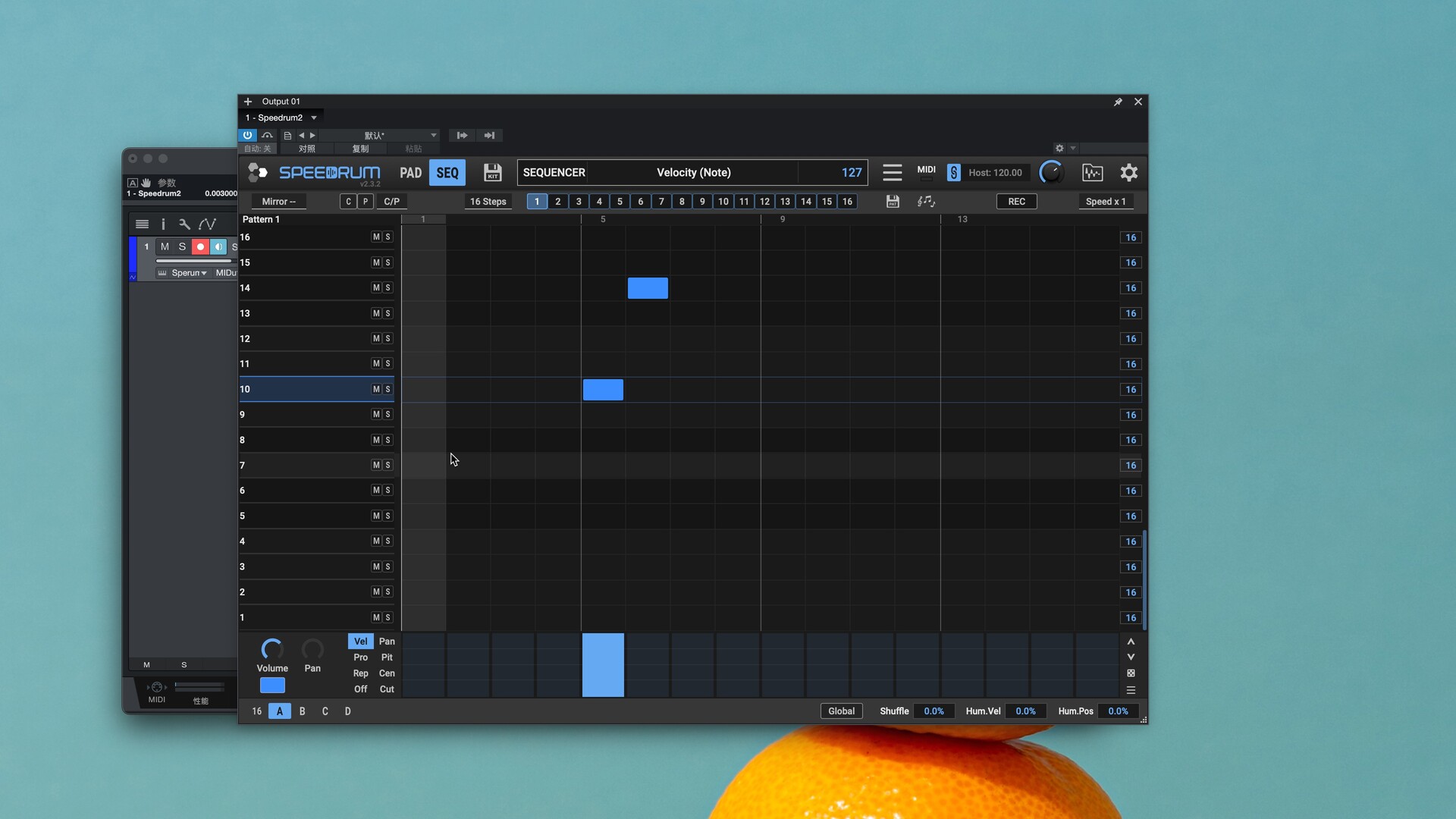The image size is (1456, 819).
Task: Click the blue note on row 14
Action: [x=648, y=288]
